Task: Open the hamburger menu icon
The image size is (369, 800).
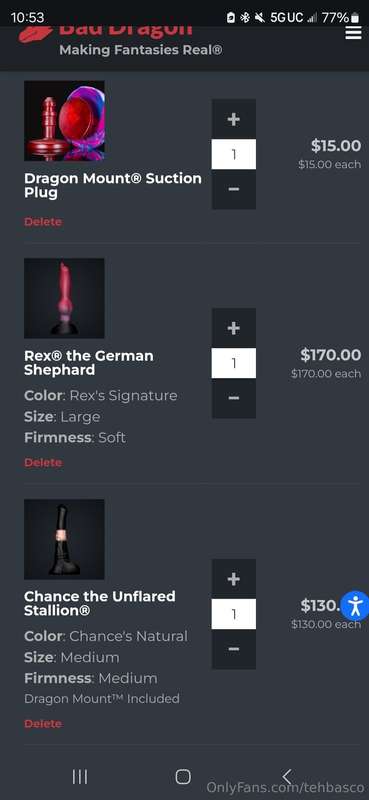Action: click(353, 33)
